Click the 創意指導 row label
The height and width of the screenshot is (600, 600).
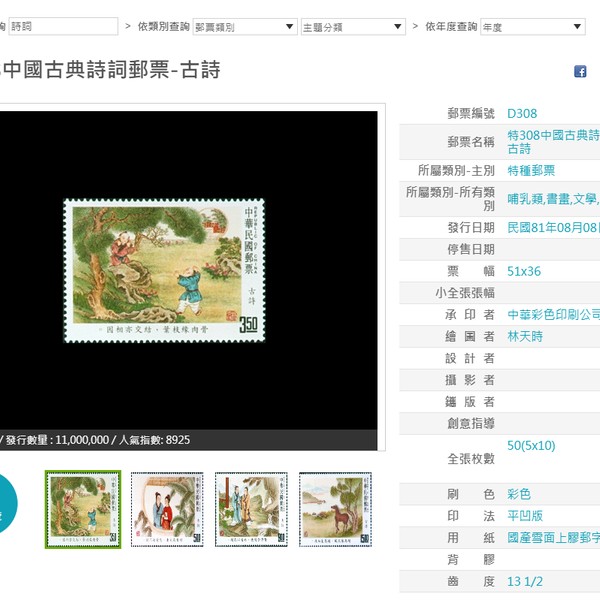point(471,424)
